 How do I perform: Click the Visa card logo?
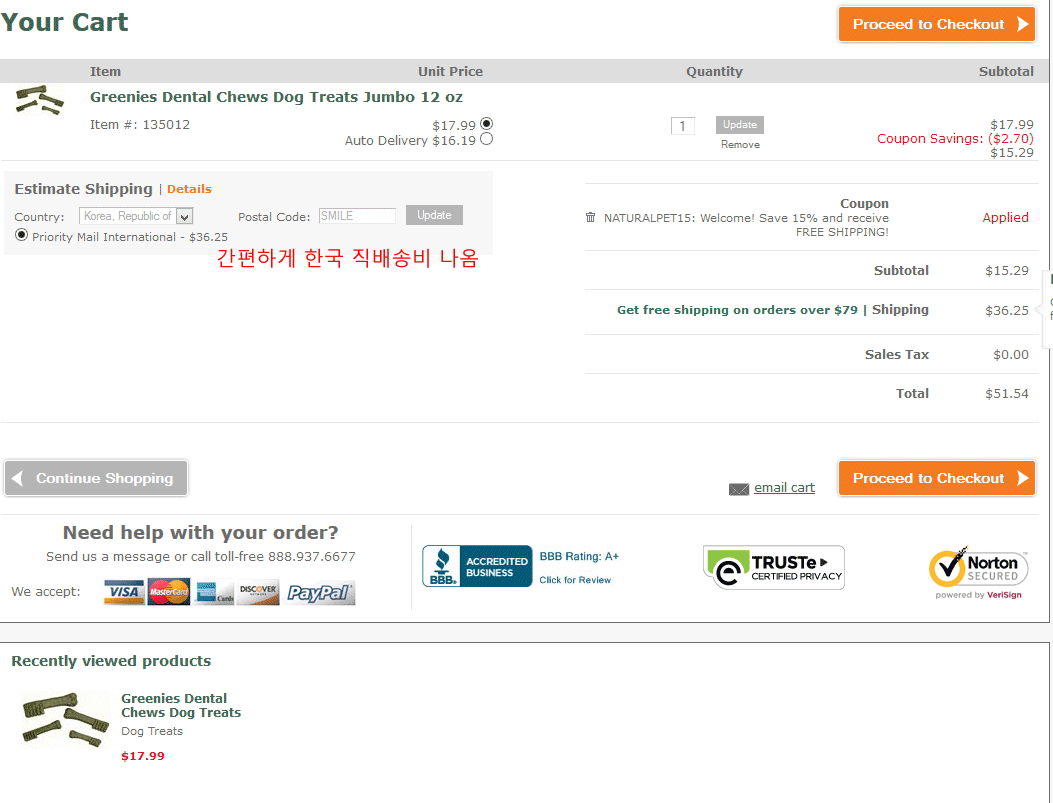point(124,592)
